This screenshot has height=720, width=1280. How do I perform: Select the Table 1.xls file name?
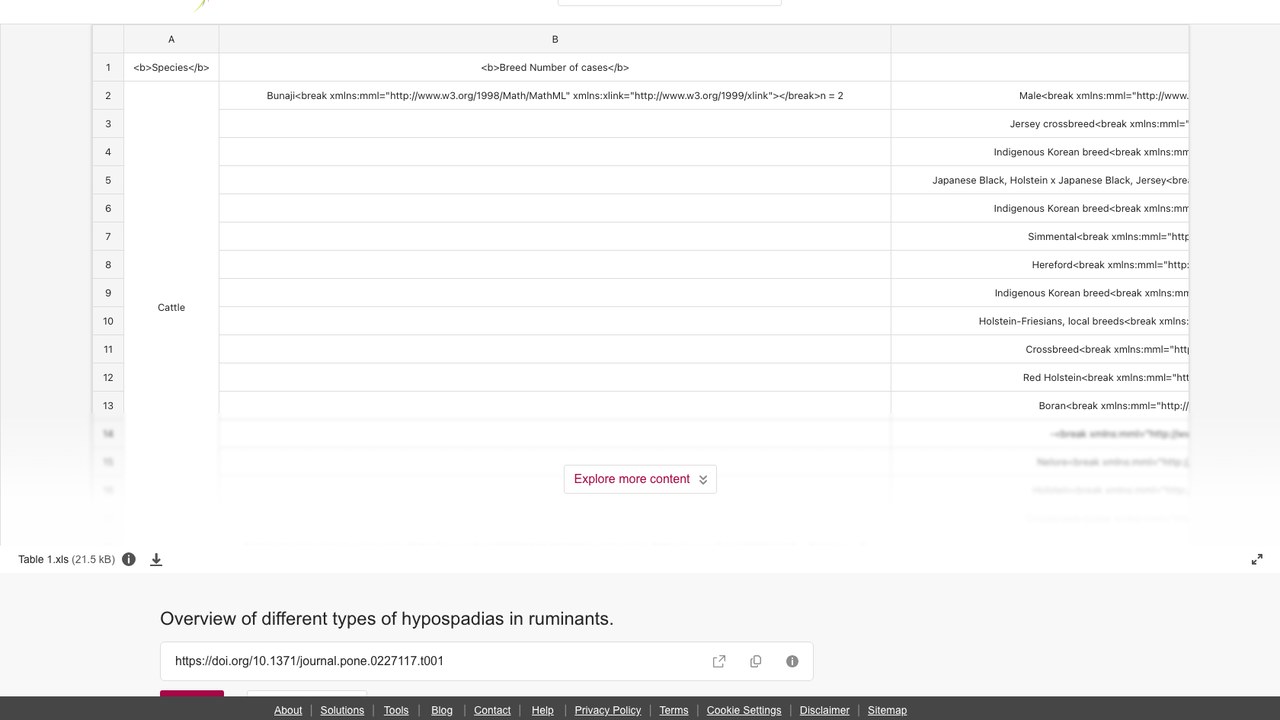coord(44,559)
